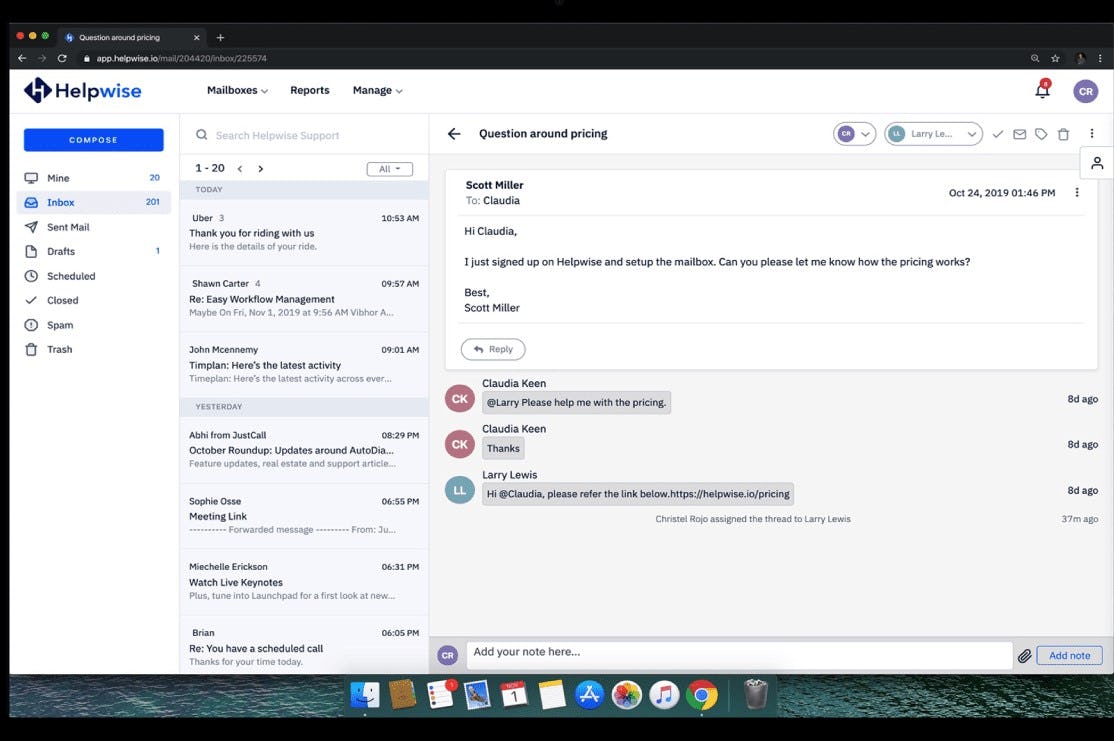
Task: Open thread options three-dot menu
Action: click(x=1091, y=133)
